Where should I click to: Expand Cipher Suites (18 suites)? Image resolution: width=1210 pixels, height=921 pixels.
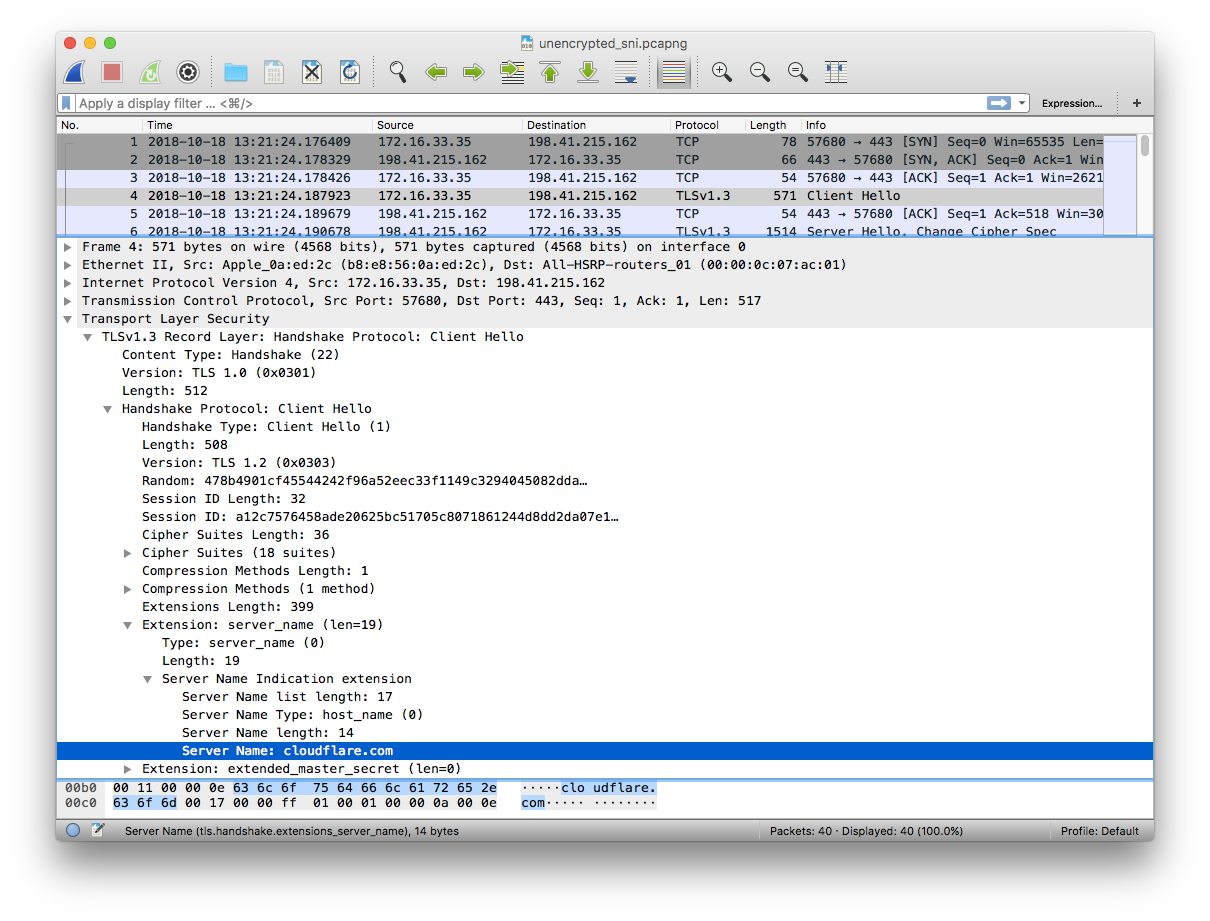(127, 553)
